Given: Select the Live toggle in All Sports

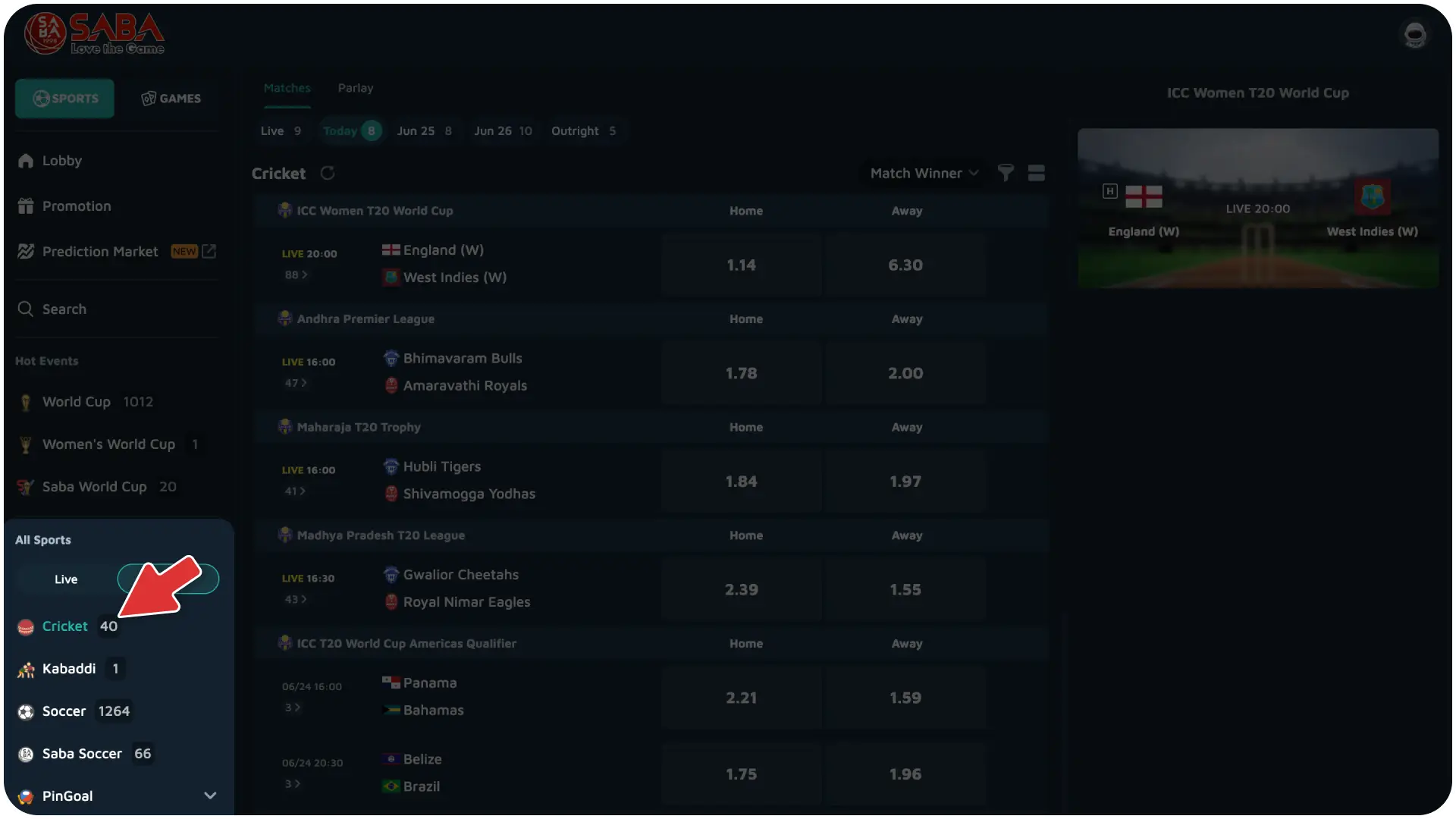Looking at the screenshot, I should pyautogui.click(x=66, y=579).
